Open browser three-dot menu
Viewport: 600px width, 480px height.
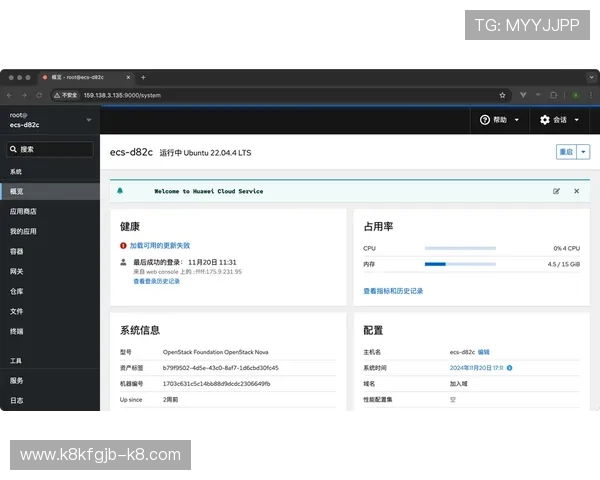[591, 95]
